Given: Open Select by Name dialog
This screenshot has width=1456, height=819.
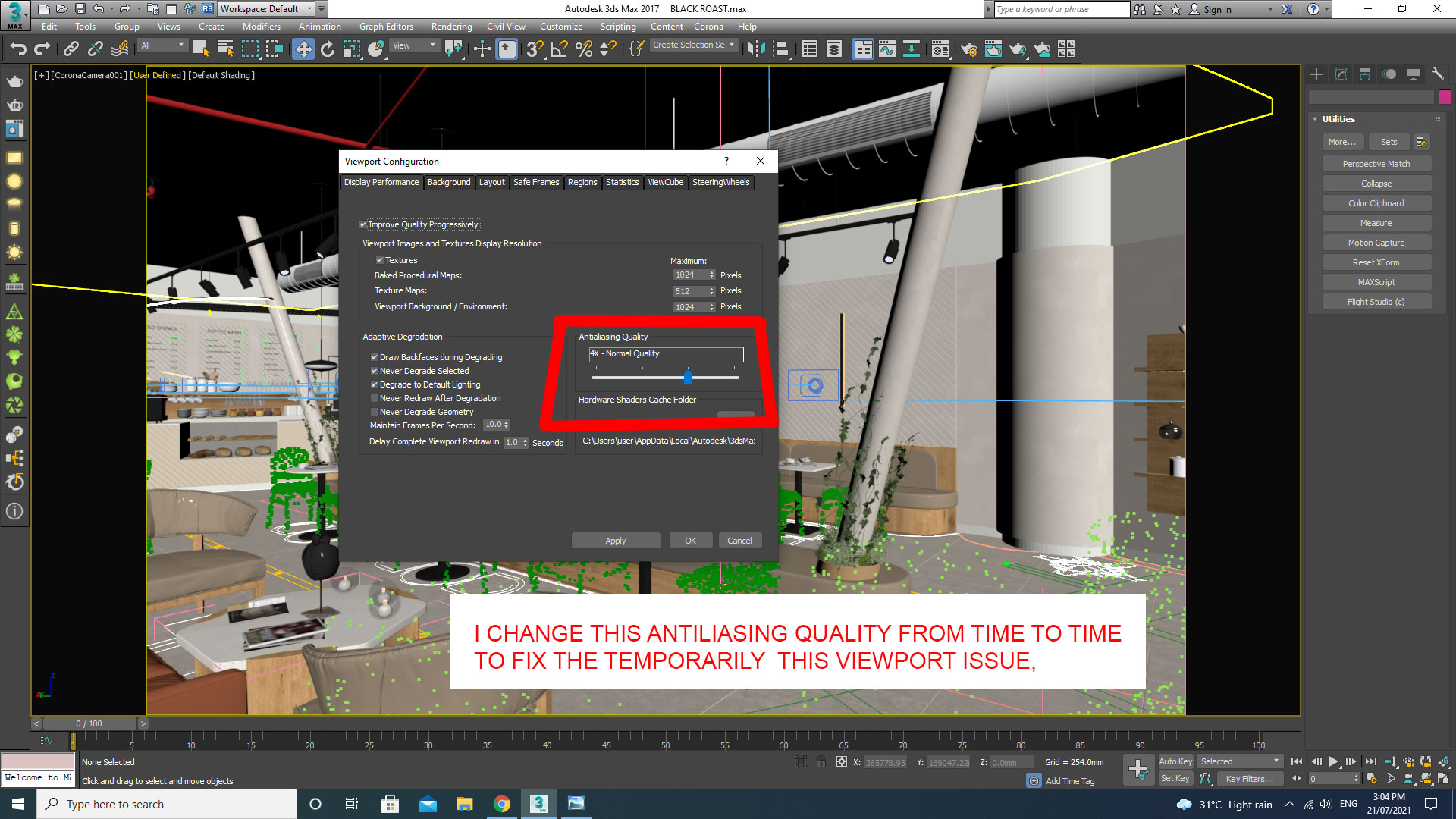Looking at the screenshot, I should pos(225,49).
